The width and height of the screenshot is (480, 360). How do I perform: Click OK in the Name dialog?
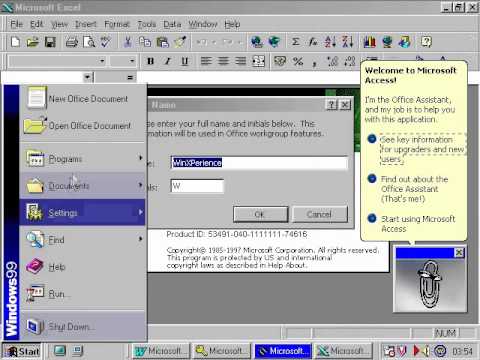pyautogui.click(x=260, y=214)
